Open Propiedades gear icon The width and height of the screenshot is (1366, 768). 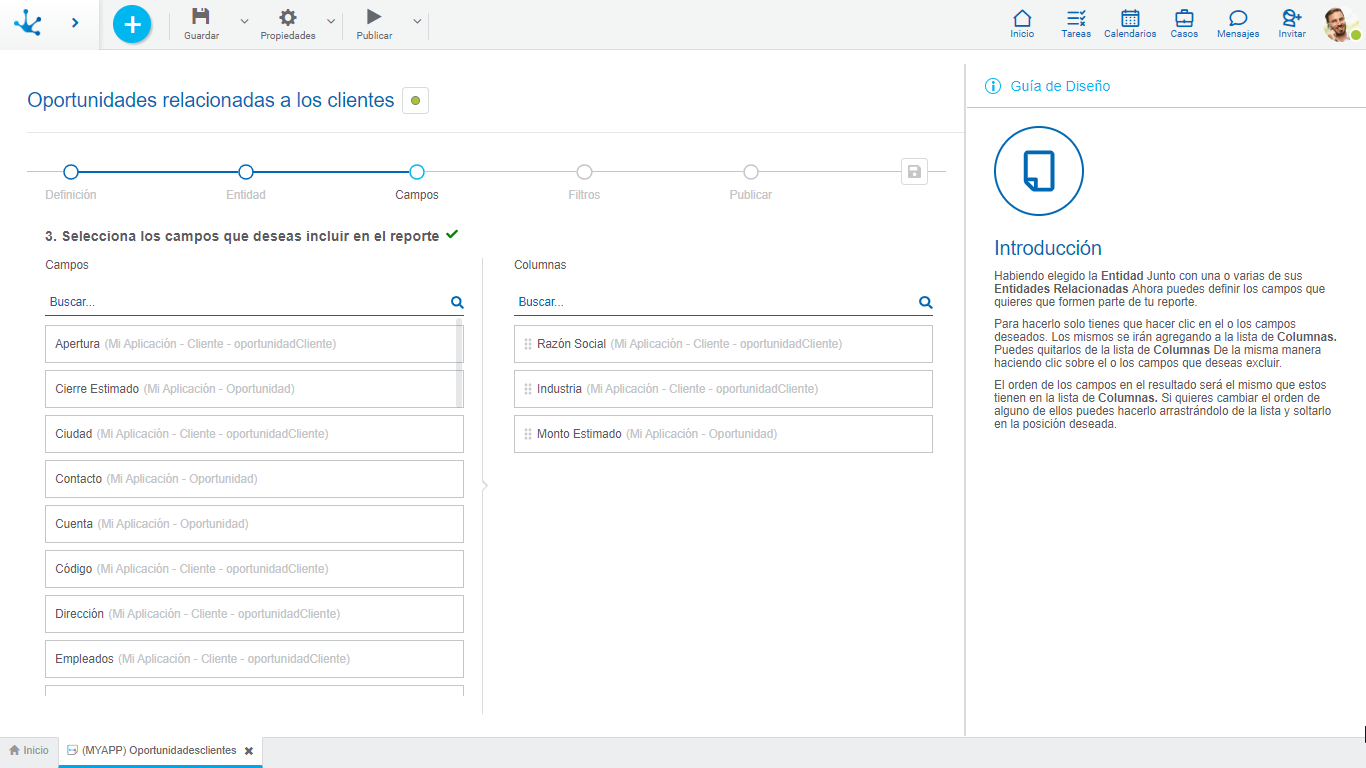point(288,17)
